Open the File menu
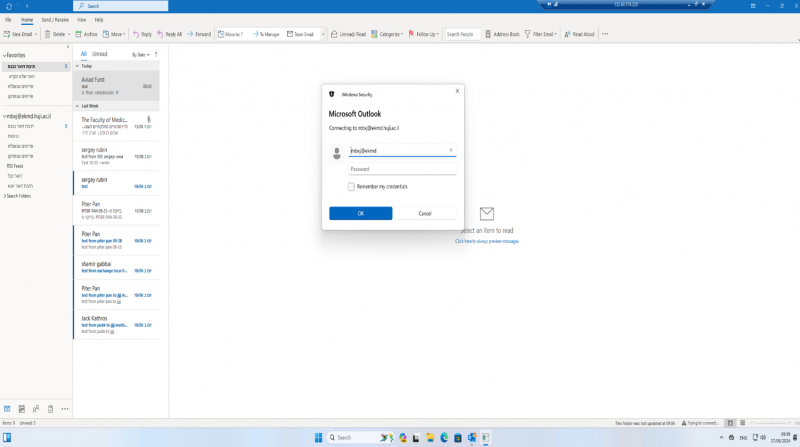Screen dimensions: 800x447 click(8, 20)
